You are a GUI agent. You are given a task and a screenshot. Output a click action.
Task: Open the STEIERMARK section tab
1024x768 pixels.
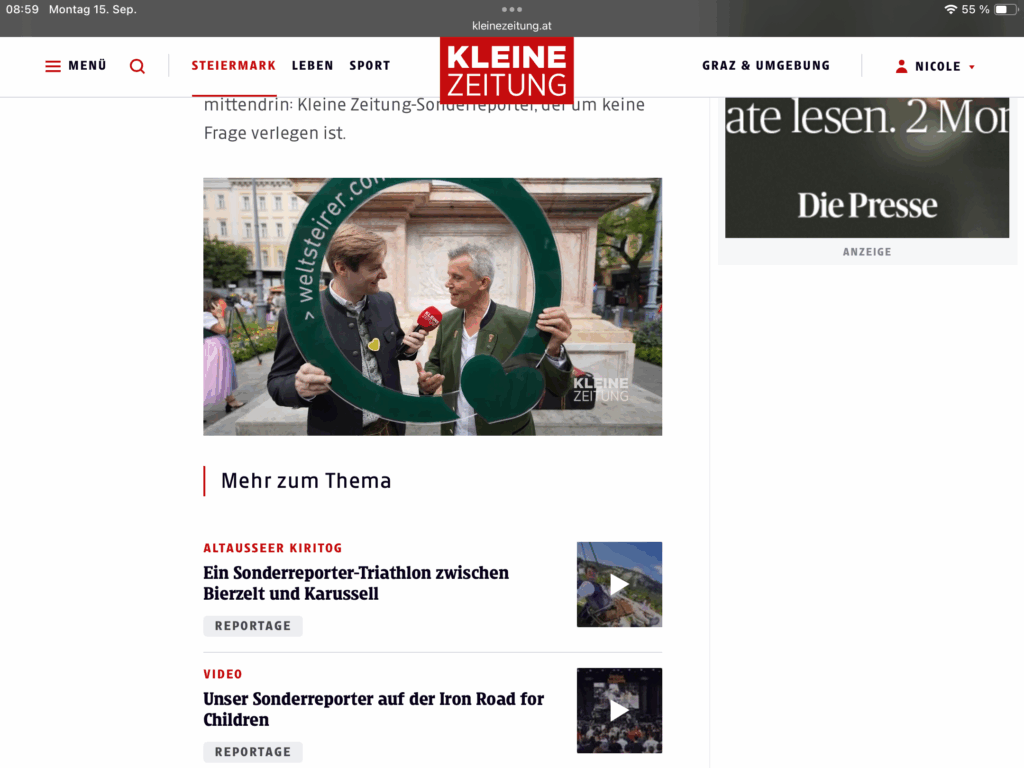tap(234, 65)
